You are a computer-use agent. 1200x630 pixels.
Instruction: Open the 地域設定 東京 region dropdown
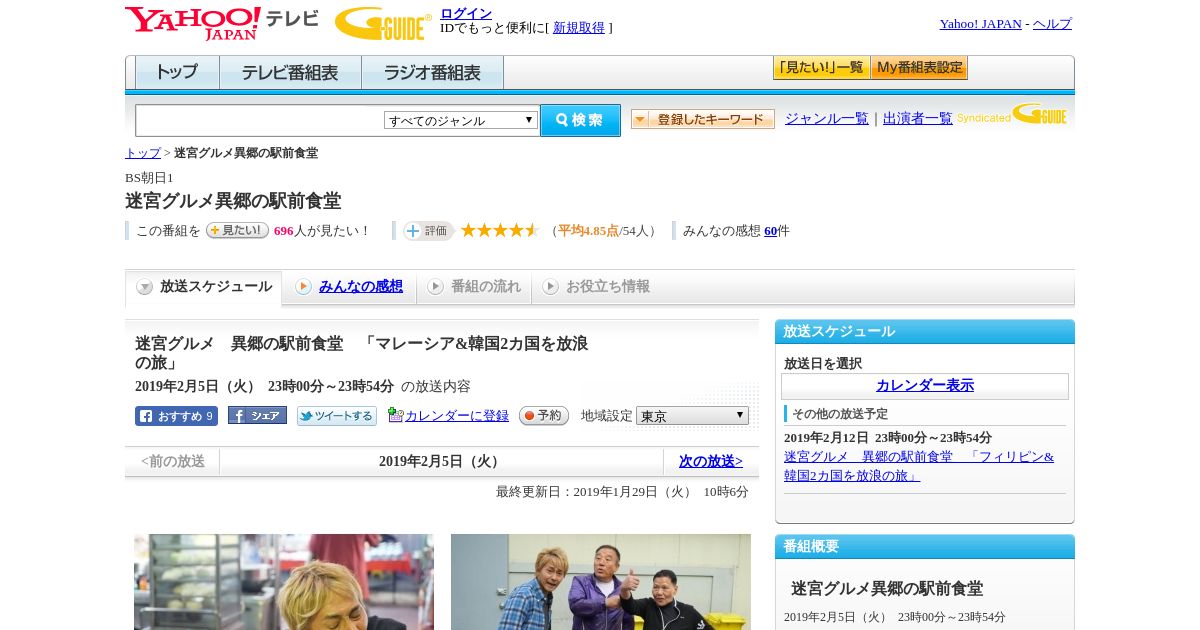tap(692, 415)
